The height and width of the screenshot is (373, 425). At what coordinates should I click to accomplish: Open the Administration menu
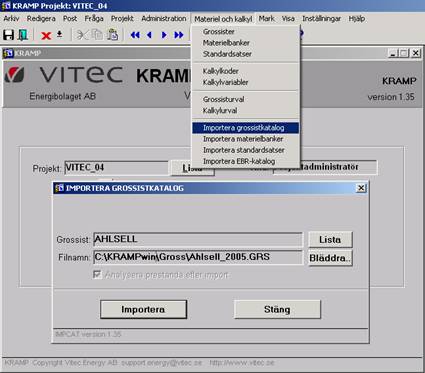point(164,19)
